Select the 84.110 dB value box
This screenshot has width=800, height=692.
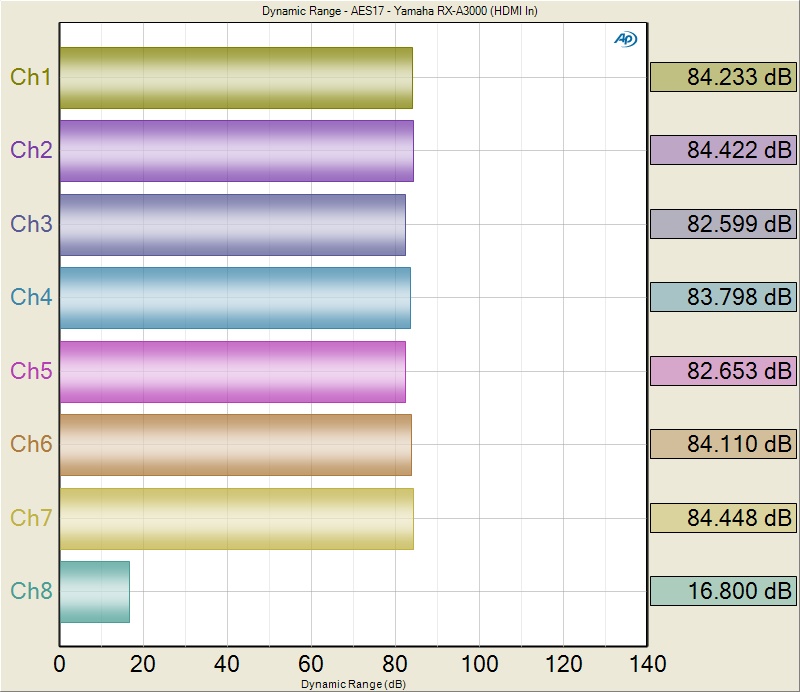tap(723, 444)
